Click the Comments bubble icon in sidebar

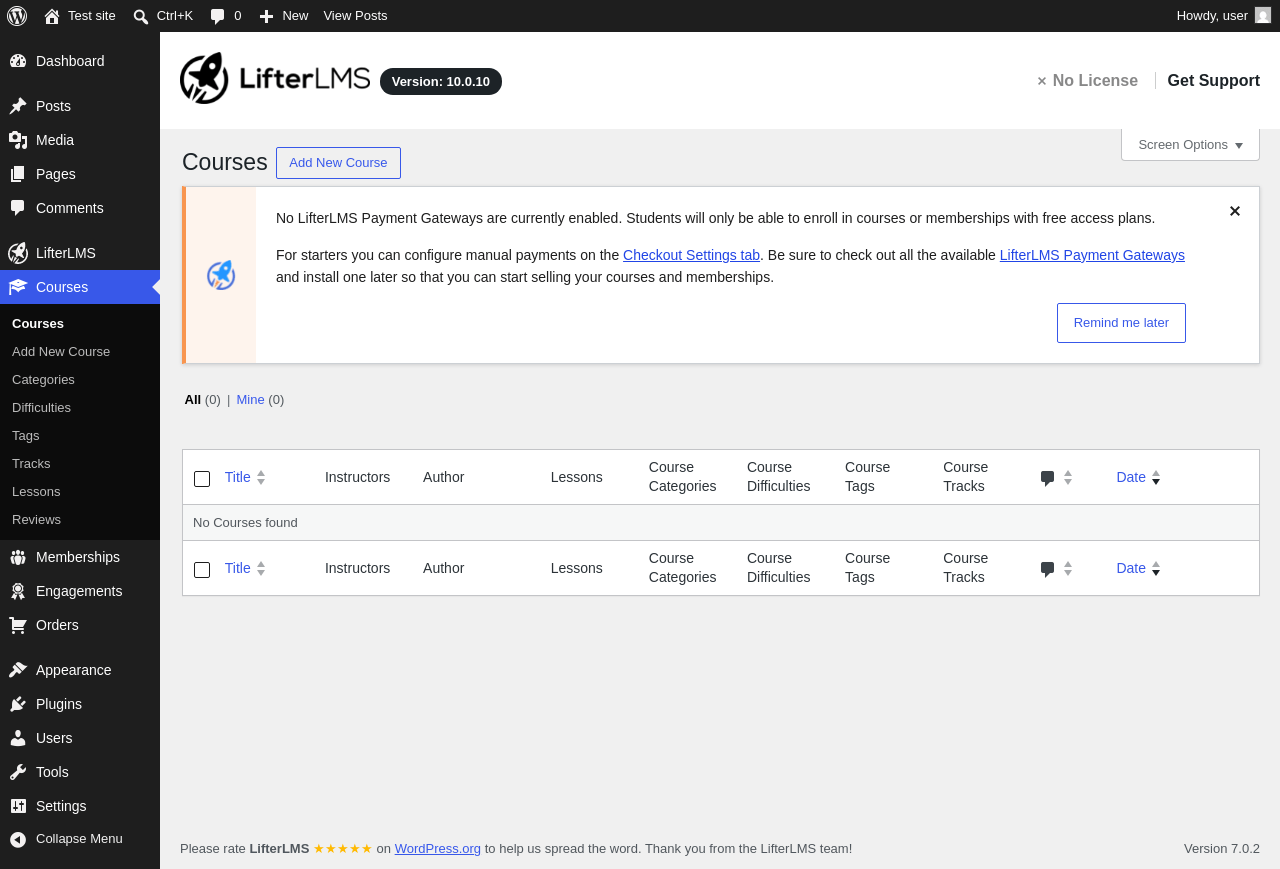pyautogui.click(x=18, y=208)
